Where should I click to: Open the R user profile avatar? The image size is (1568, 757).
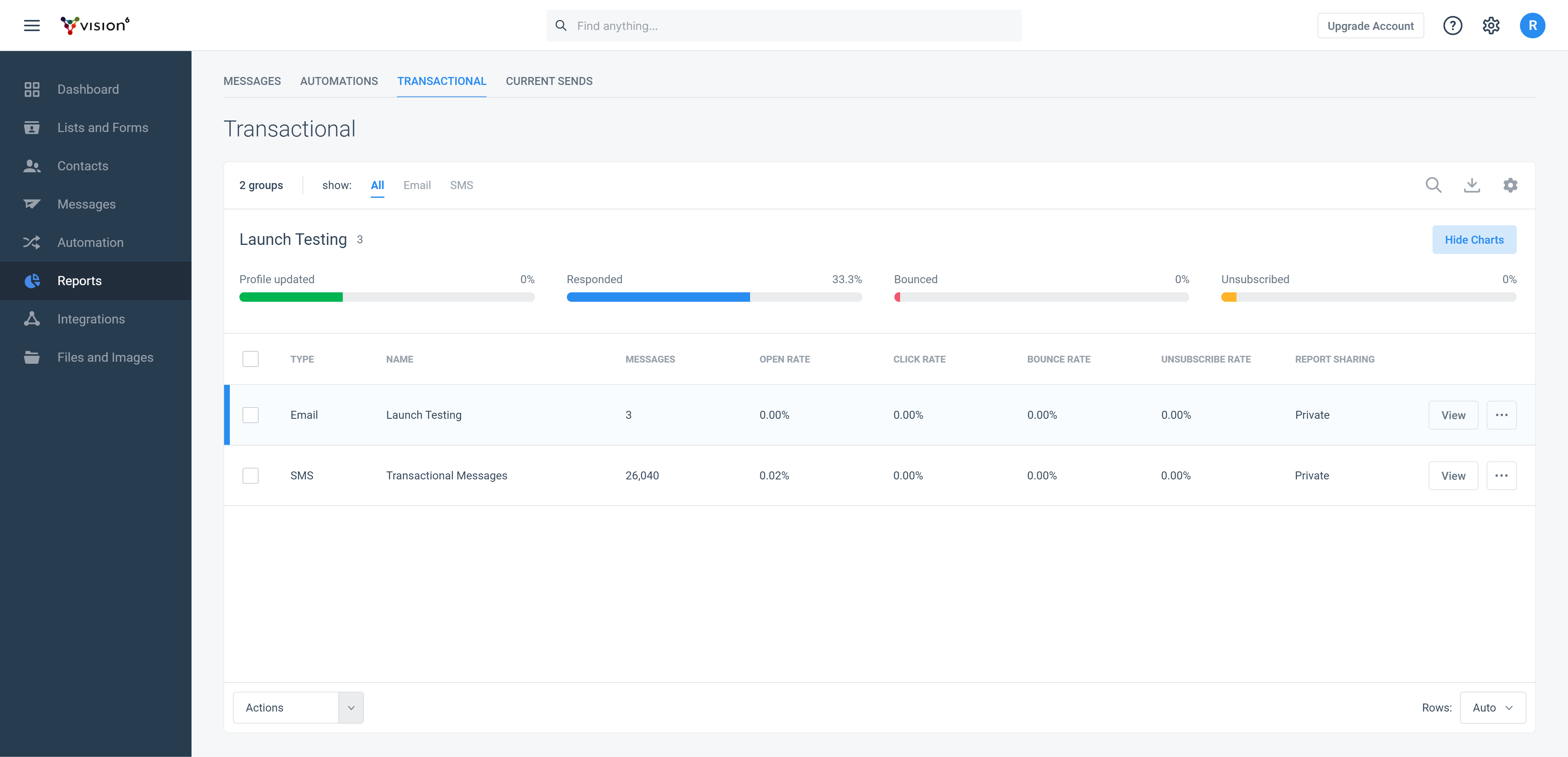point(1532,26)
